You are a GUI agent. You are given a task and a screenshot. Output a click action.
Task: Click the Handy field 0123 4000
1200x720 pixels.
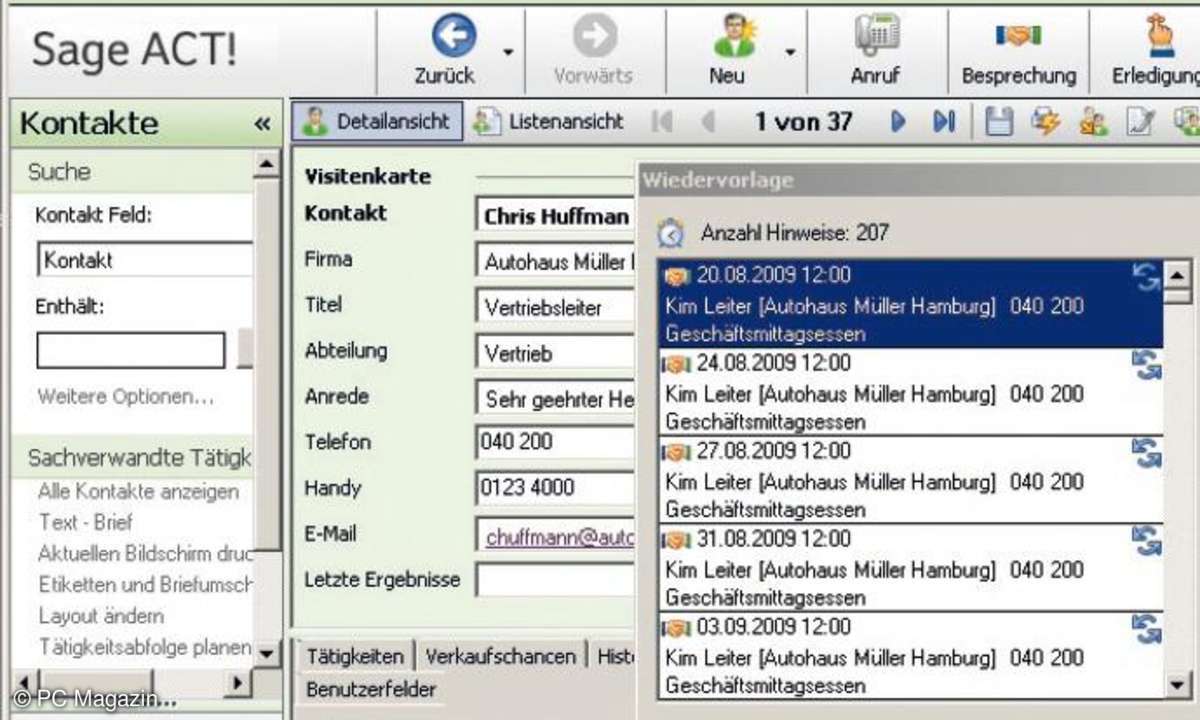[x=556, y=488]
